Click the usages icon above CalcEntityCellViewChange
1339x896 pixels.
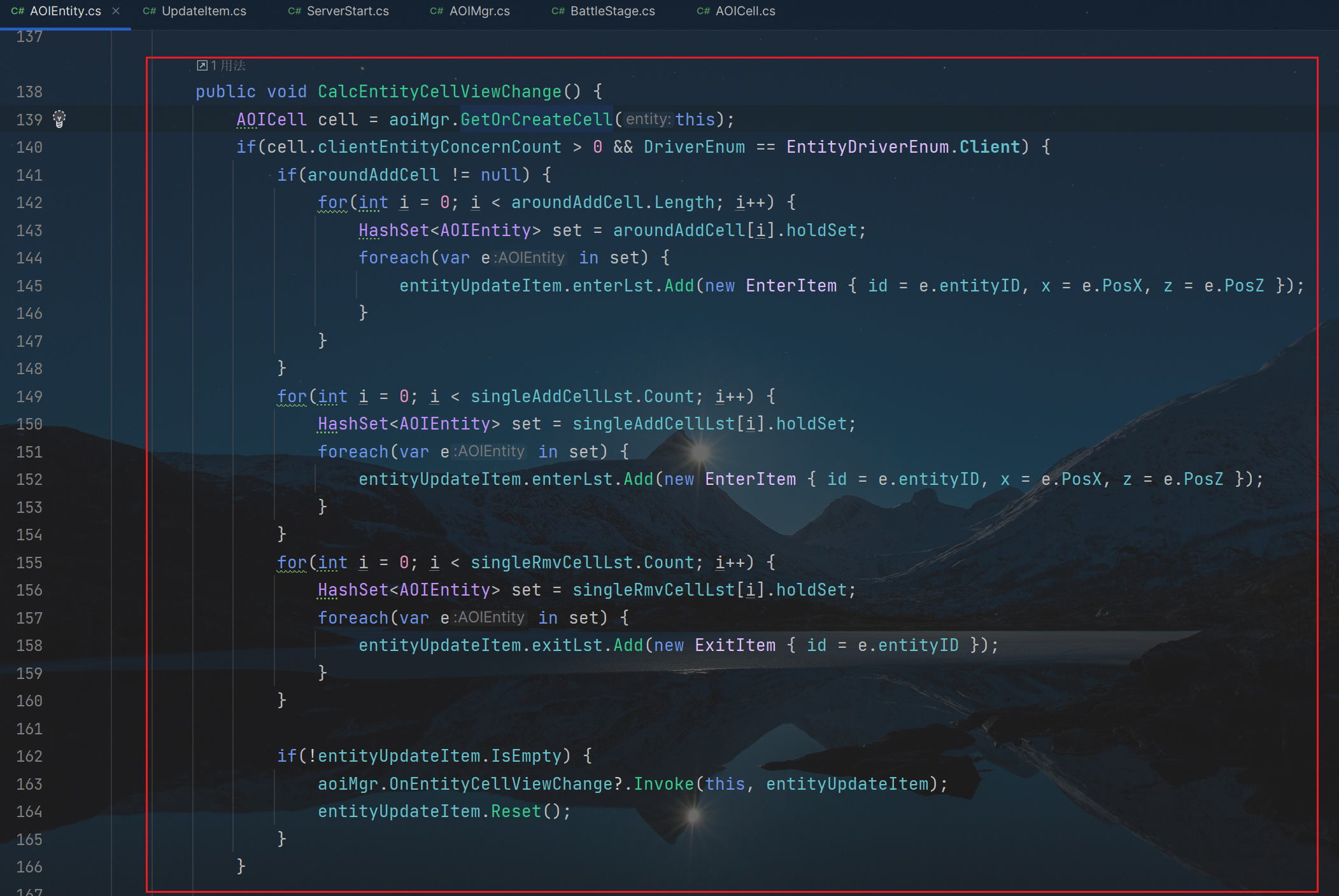click(x=202, y=66)
